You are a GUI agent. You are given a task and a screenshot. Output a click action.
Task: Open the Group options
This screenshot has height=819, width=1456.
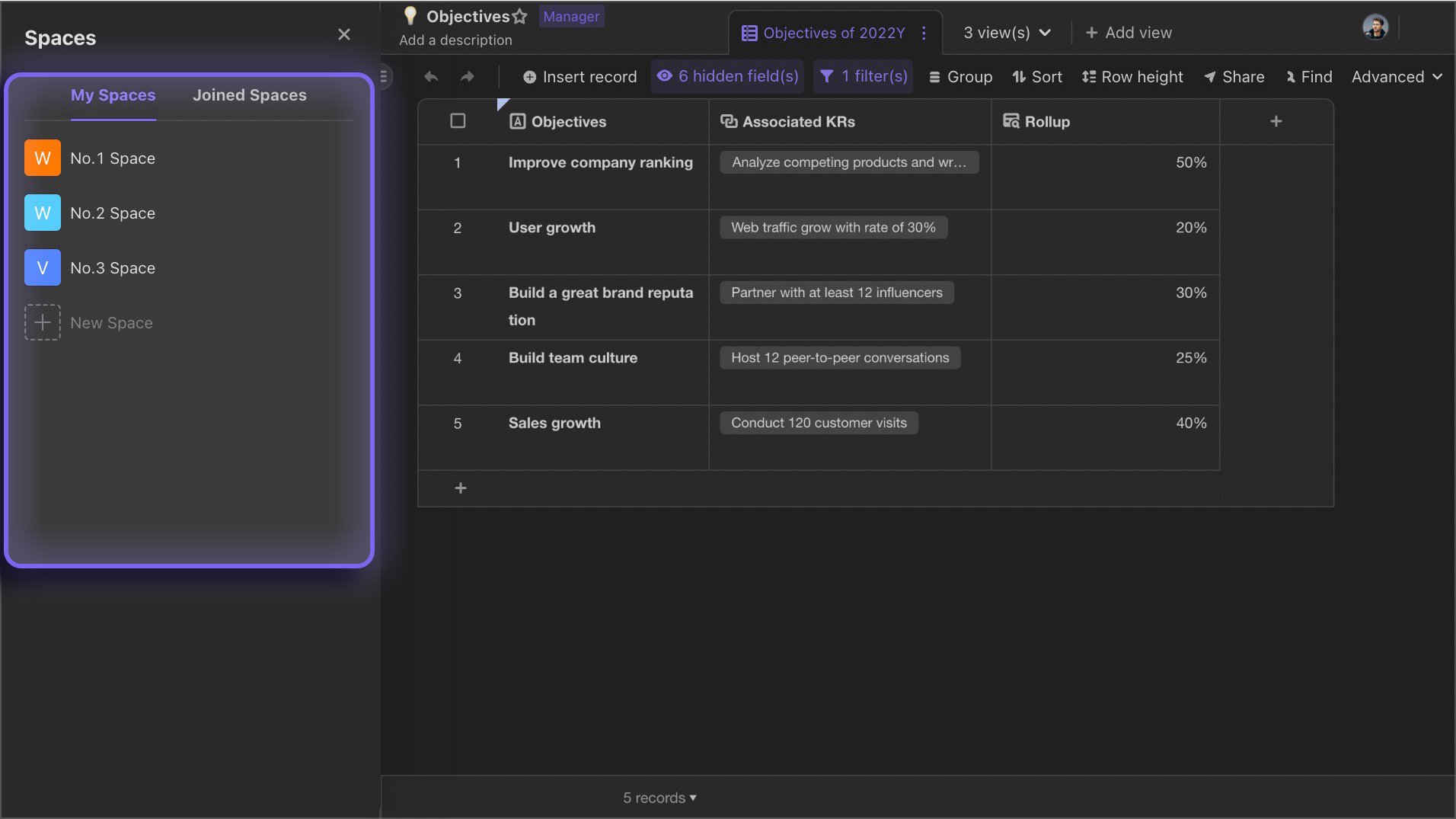click(x=960, y=77)
